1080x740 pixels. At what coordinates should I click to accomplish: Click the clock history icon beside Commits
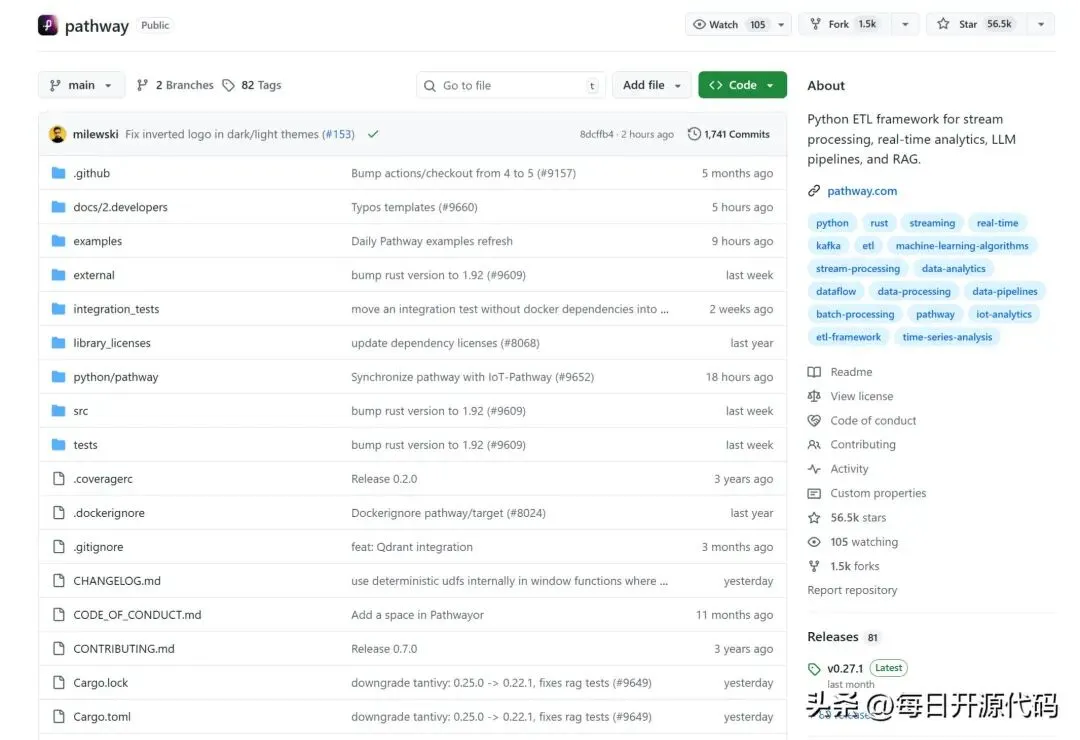(694, 134)
